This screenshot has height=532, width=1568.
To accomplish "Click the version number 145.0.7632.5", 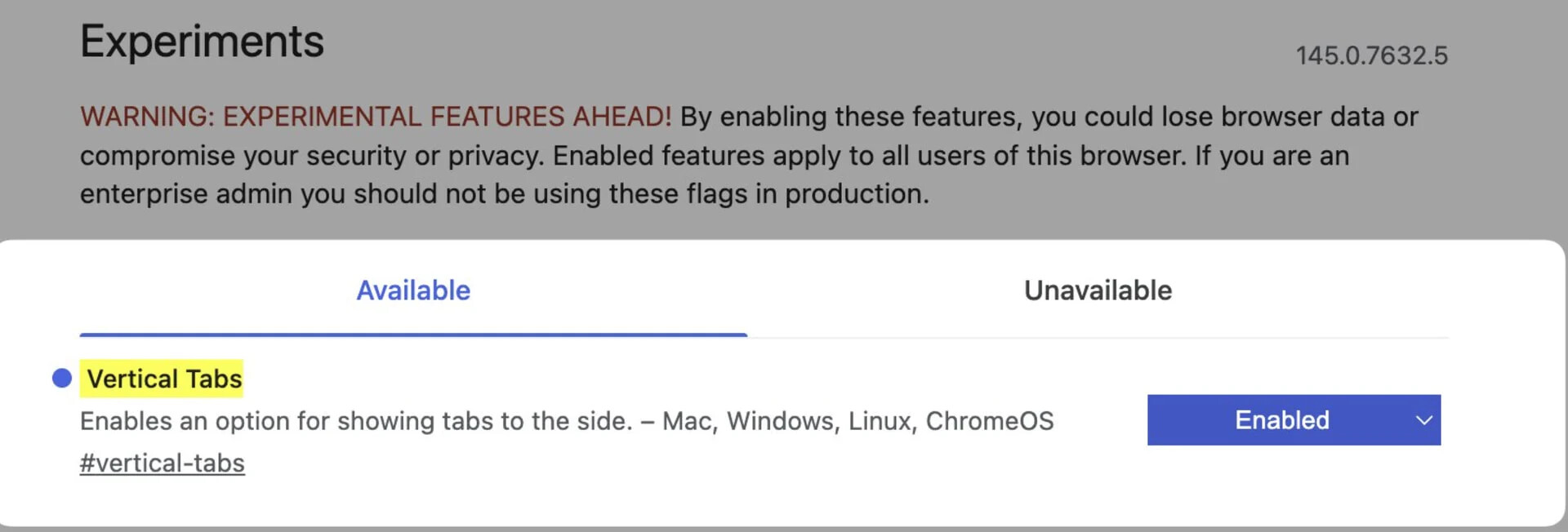I will [1371, 55].
